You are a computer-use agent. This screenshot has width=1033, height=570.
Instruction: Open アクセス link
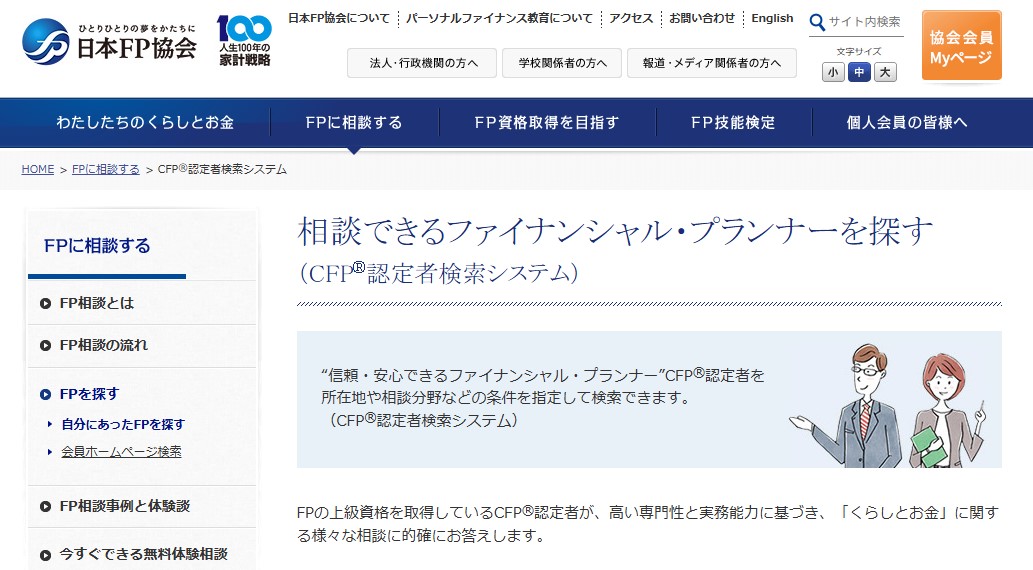631,18
